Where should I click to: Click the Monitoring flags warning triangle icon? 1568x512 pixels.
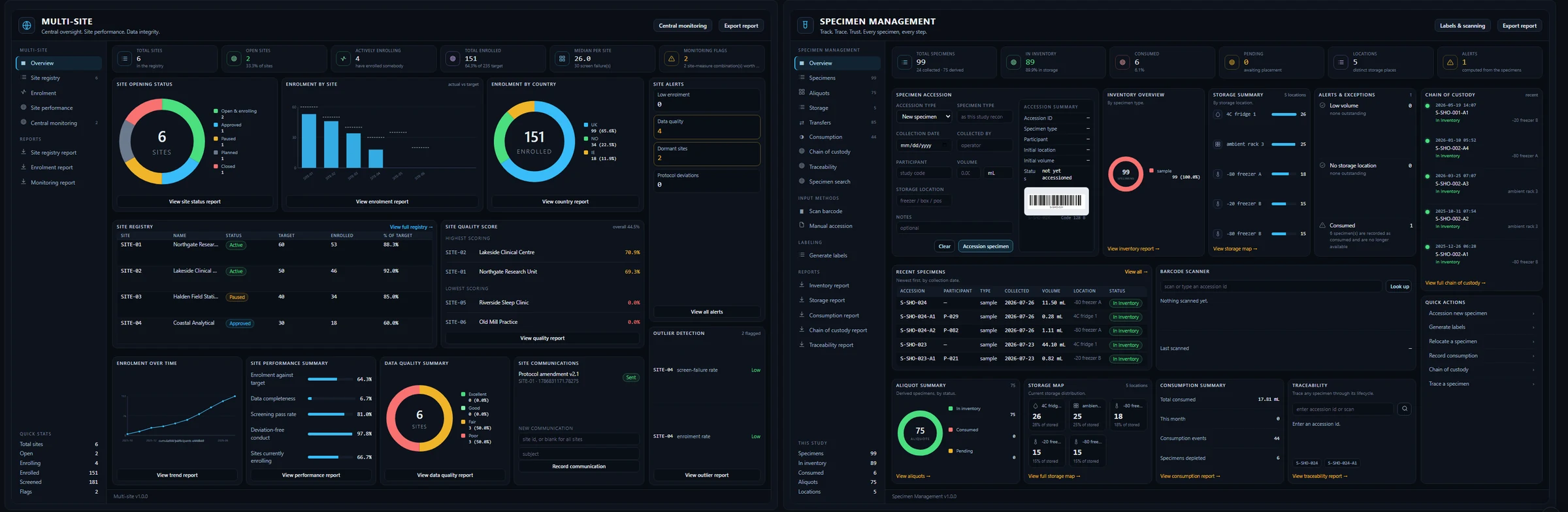[671, 59]
